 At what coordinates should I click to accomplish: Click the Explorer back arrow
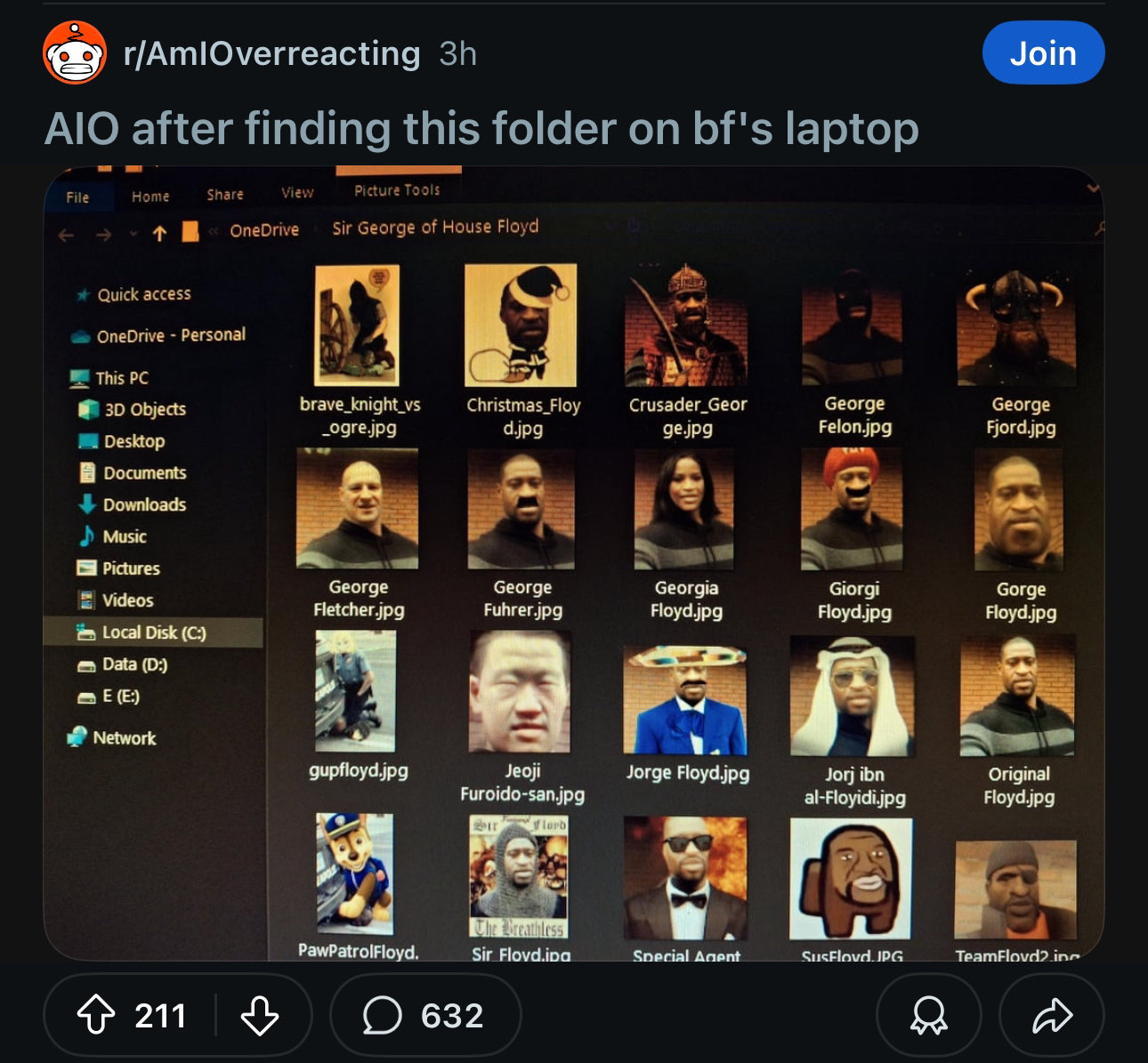66,236
